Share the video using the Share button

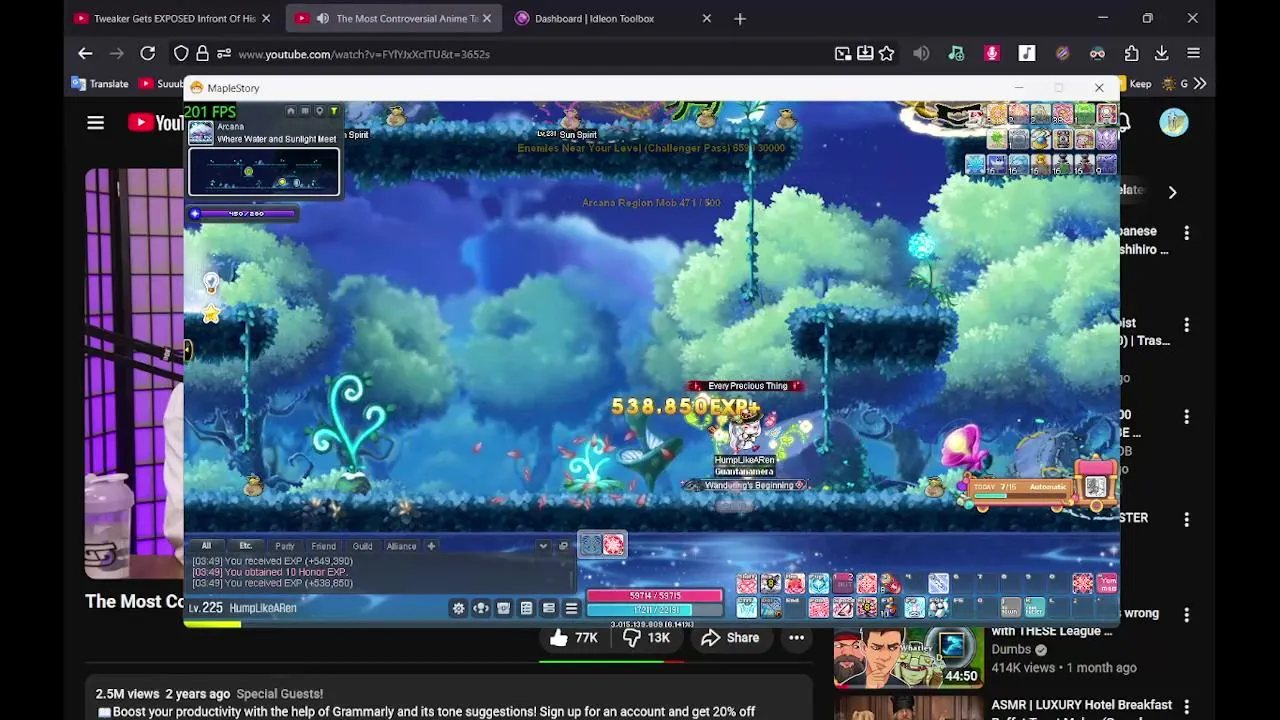[x=730, y=638]
